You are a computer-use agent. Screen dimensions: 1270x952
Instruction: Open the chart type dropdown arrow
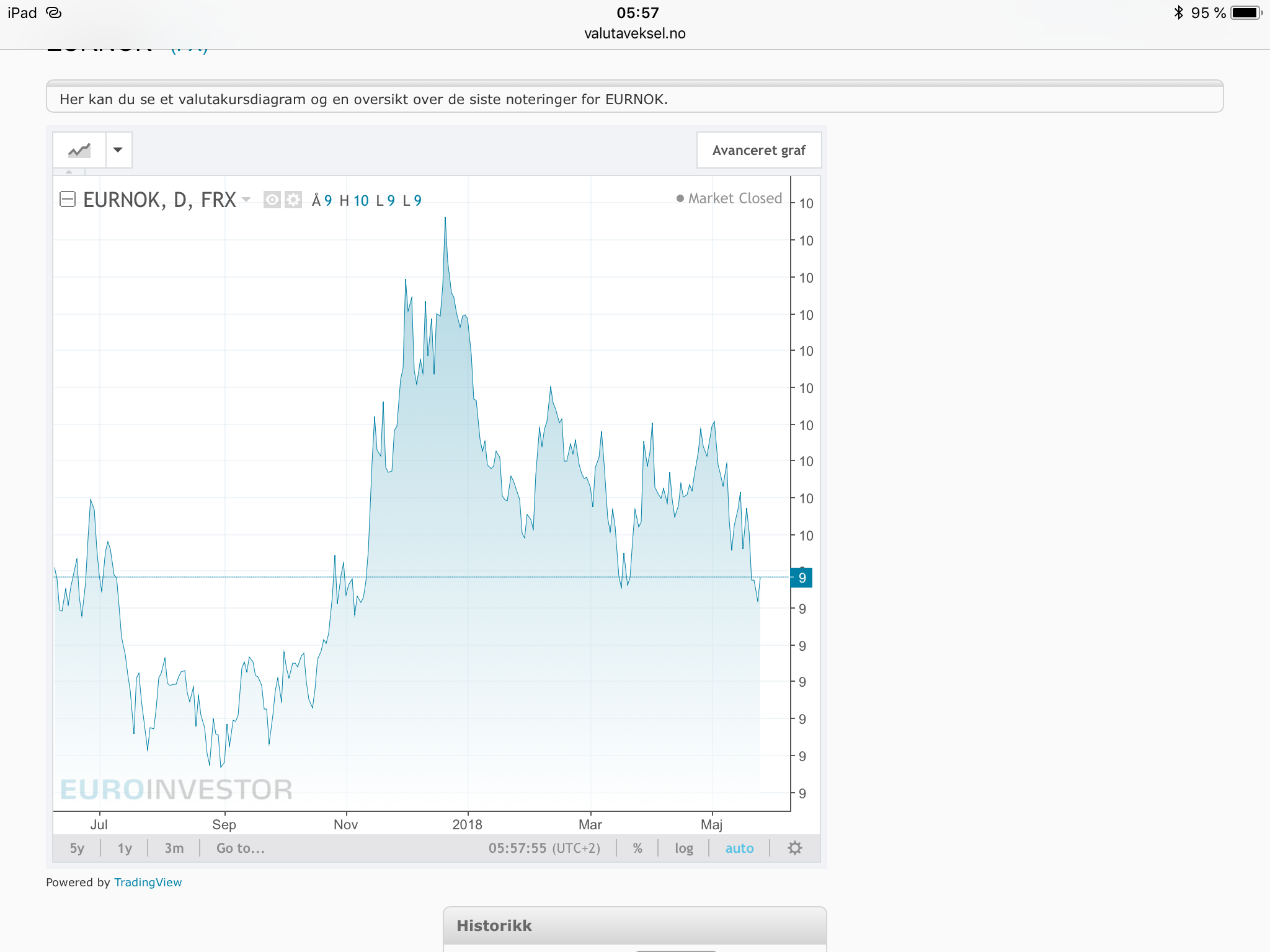pos(118,150)
